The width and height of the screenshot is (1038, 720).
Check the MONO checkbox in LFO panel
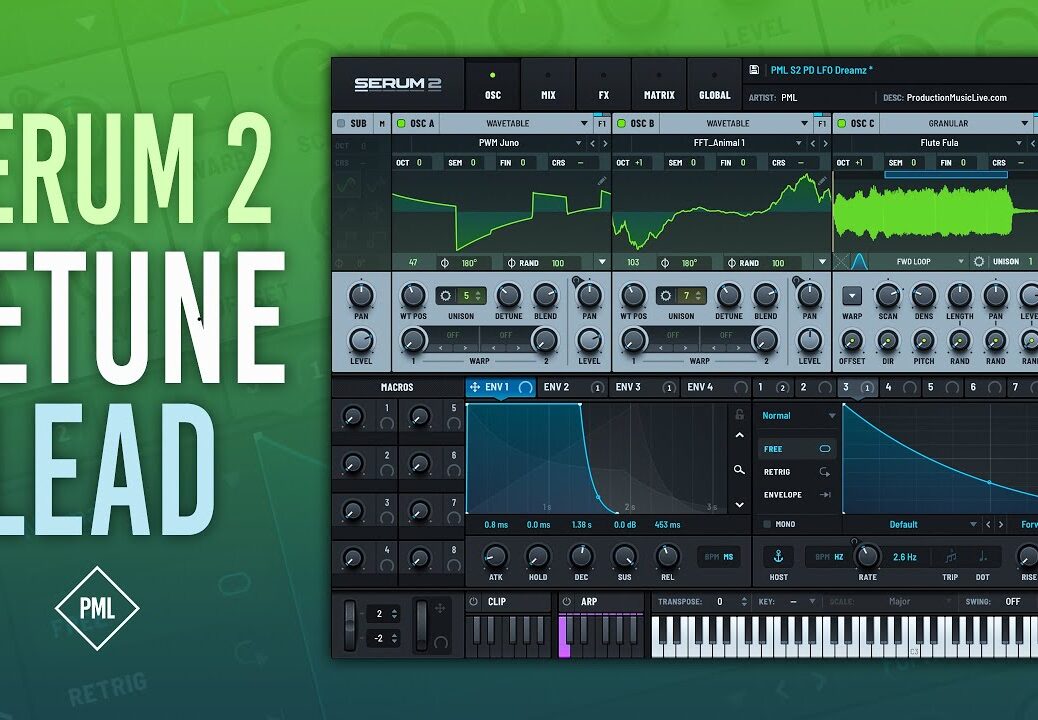click(767, 524)
